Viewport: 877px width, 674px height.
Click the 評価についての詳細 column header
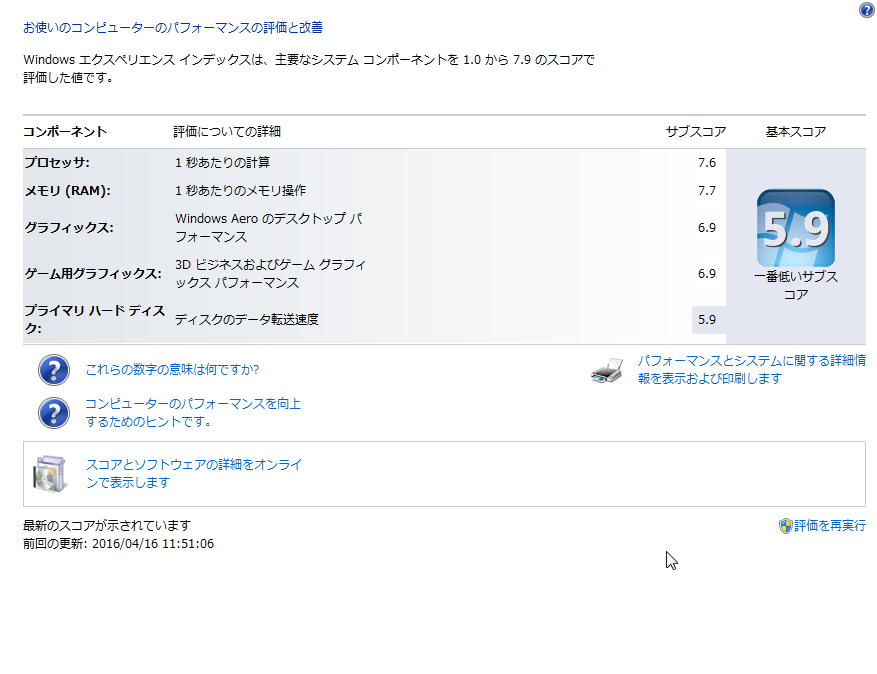(227, 132)
